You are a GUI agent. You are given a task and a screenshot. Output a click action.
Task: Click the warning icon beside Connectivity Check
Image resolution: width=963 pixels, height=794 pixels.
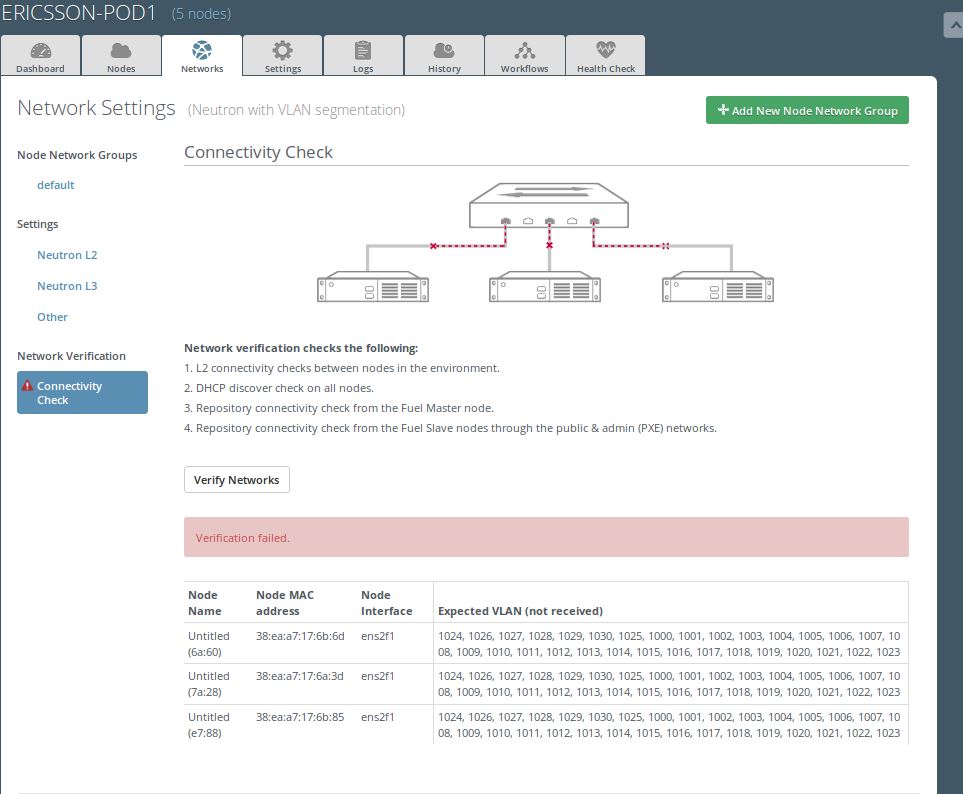tap(27, 386)
